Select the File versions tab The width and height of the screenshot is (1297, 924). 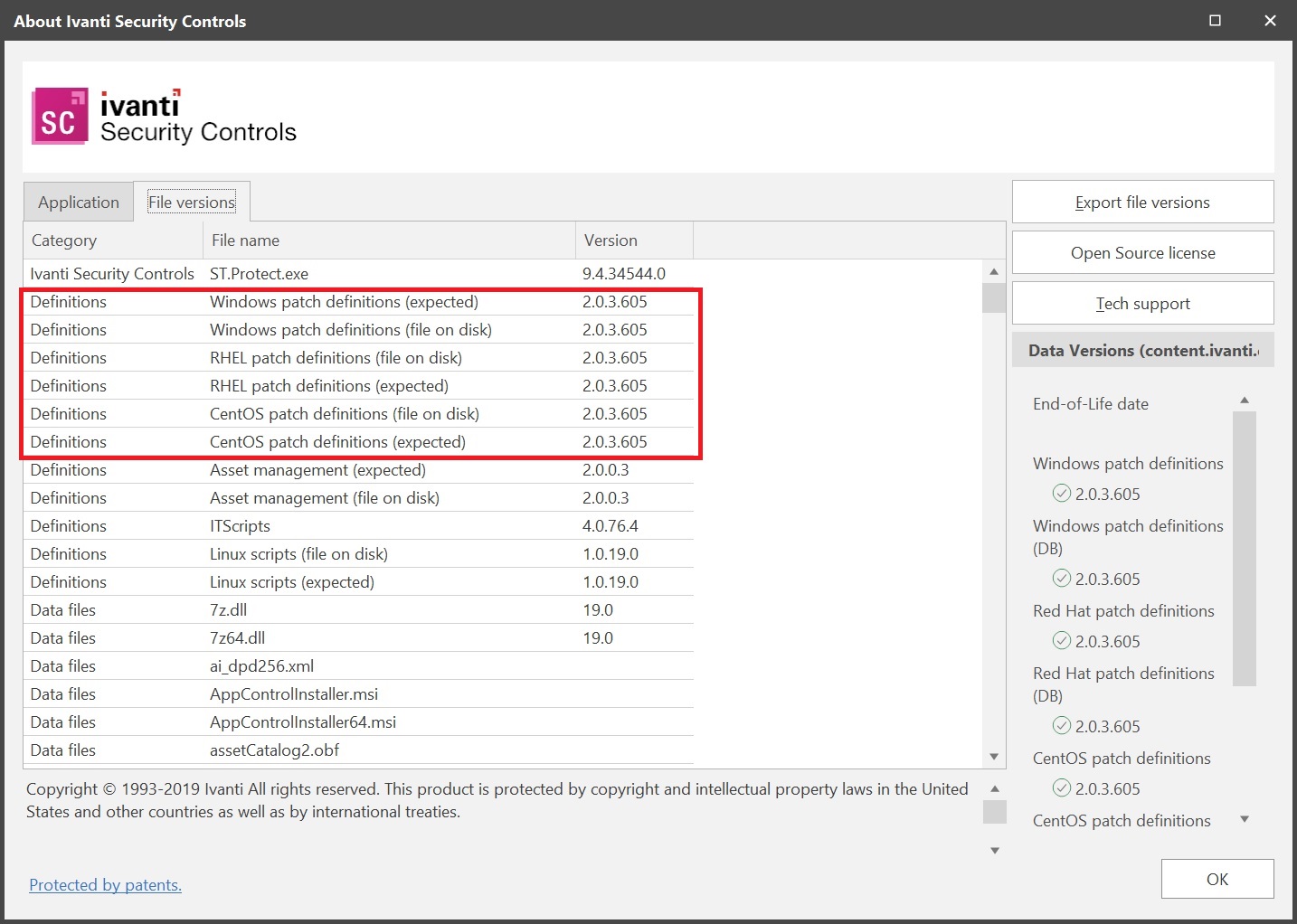click(192, 201)
